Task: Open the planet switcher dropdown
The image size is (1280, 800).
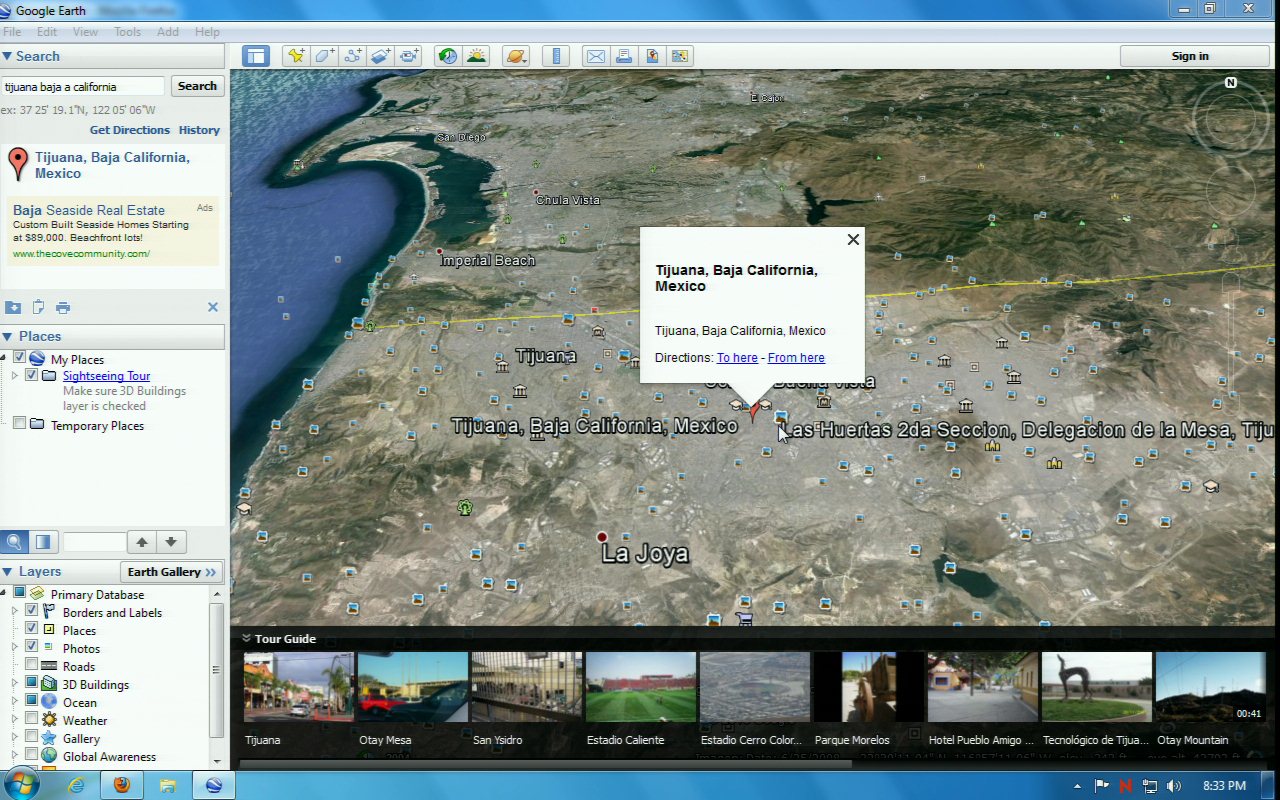Action: [516, 56]
